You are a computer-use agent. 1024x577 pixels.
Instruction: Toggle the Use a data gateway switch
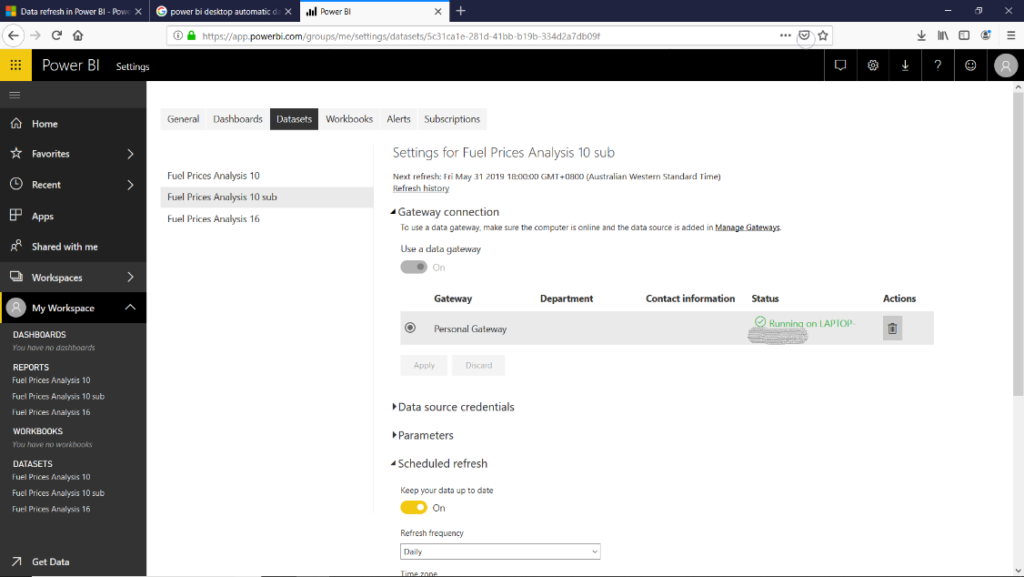pos(413,267)
